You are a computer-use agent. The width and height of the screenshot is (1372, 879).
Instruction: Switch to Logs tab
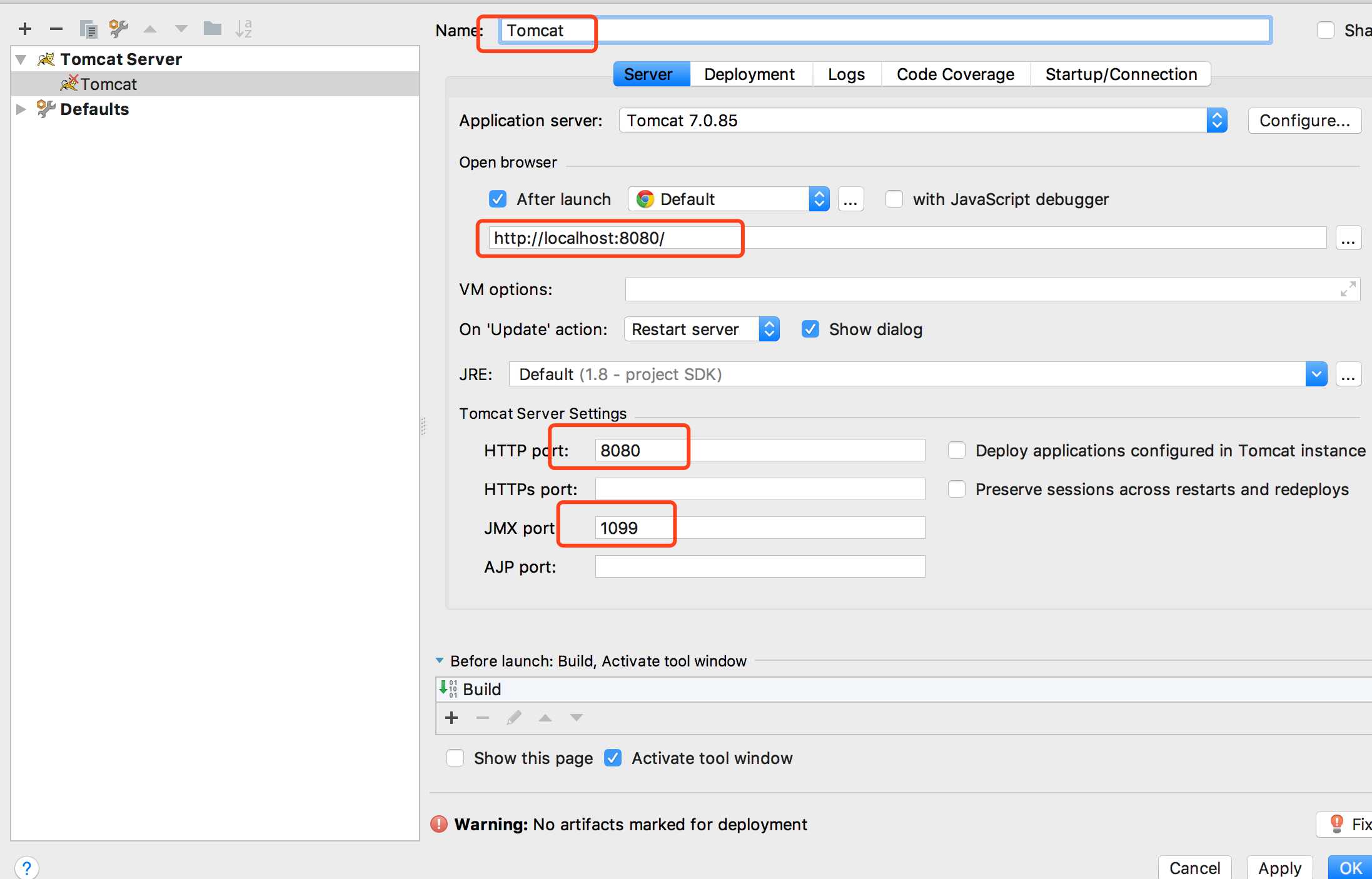pos(846,74)
